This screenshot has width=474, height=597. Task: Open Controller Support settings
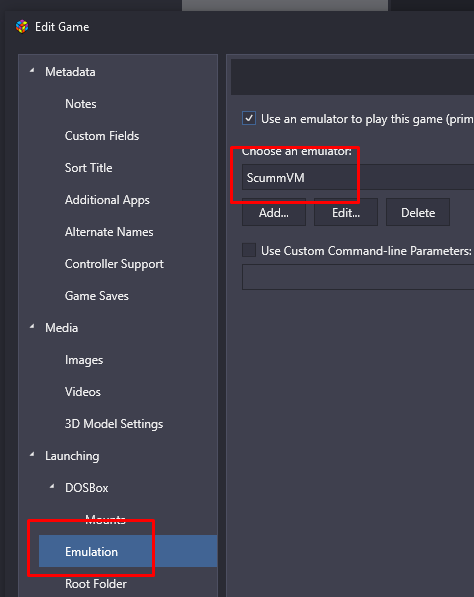pos(114,264)
